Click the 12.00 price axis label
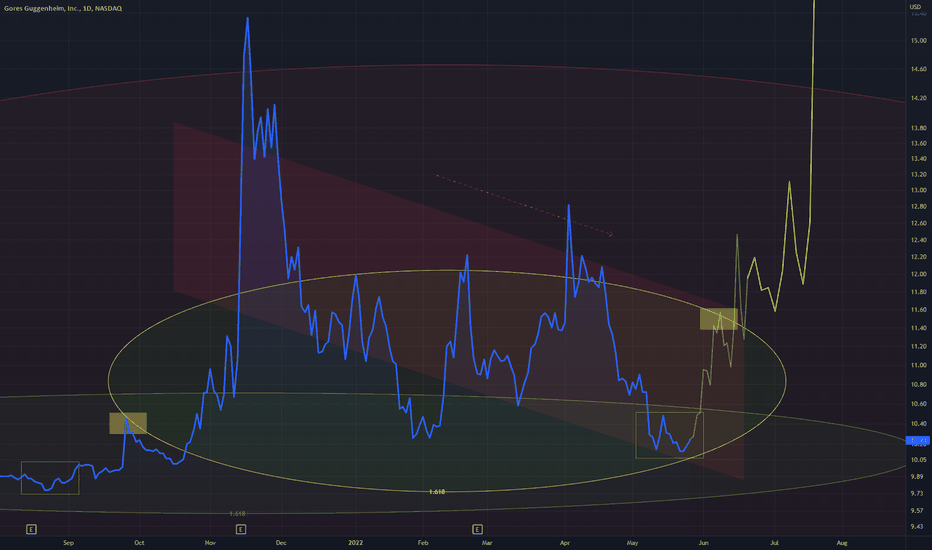Screen dimensions: 932x550 coord(918,274)
